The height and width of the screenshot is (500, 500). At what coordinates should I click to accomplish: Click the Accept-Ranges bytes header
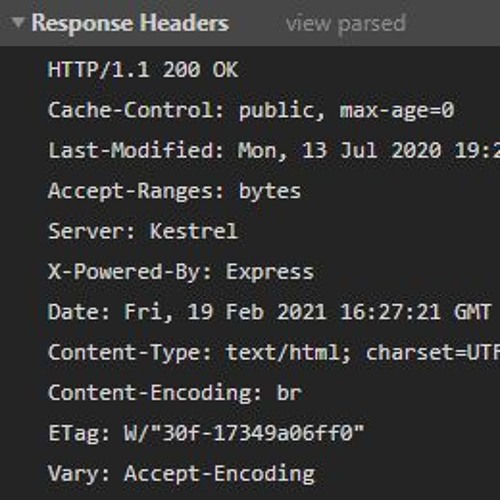tap(174, 192)
